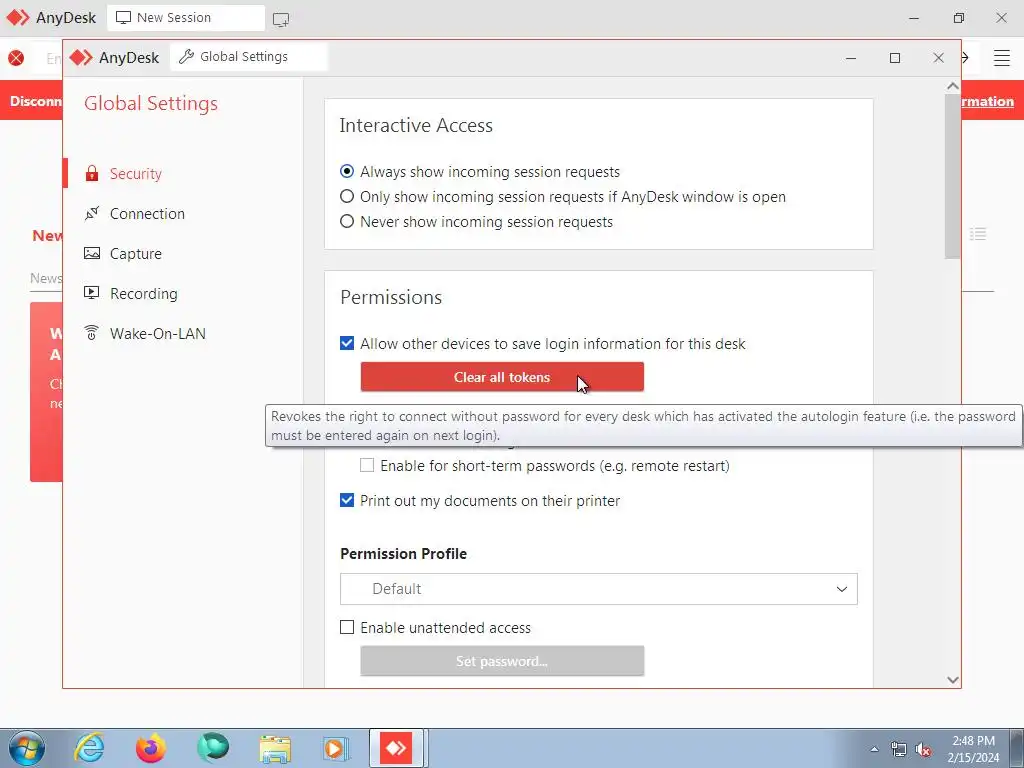
Task: Click the settings vertical scrollbar thumb
Action: tap(953, 176)
